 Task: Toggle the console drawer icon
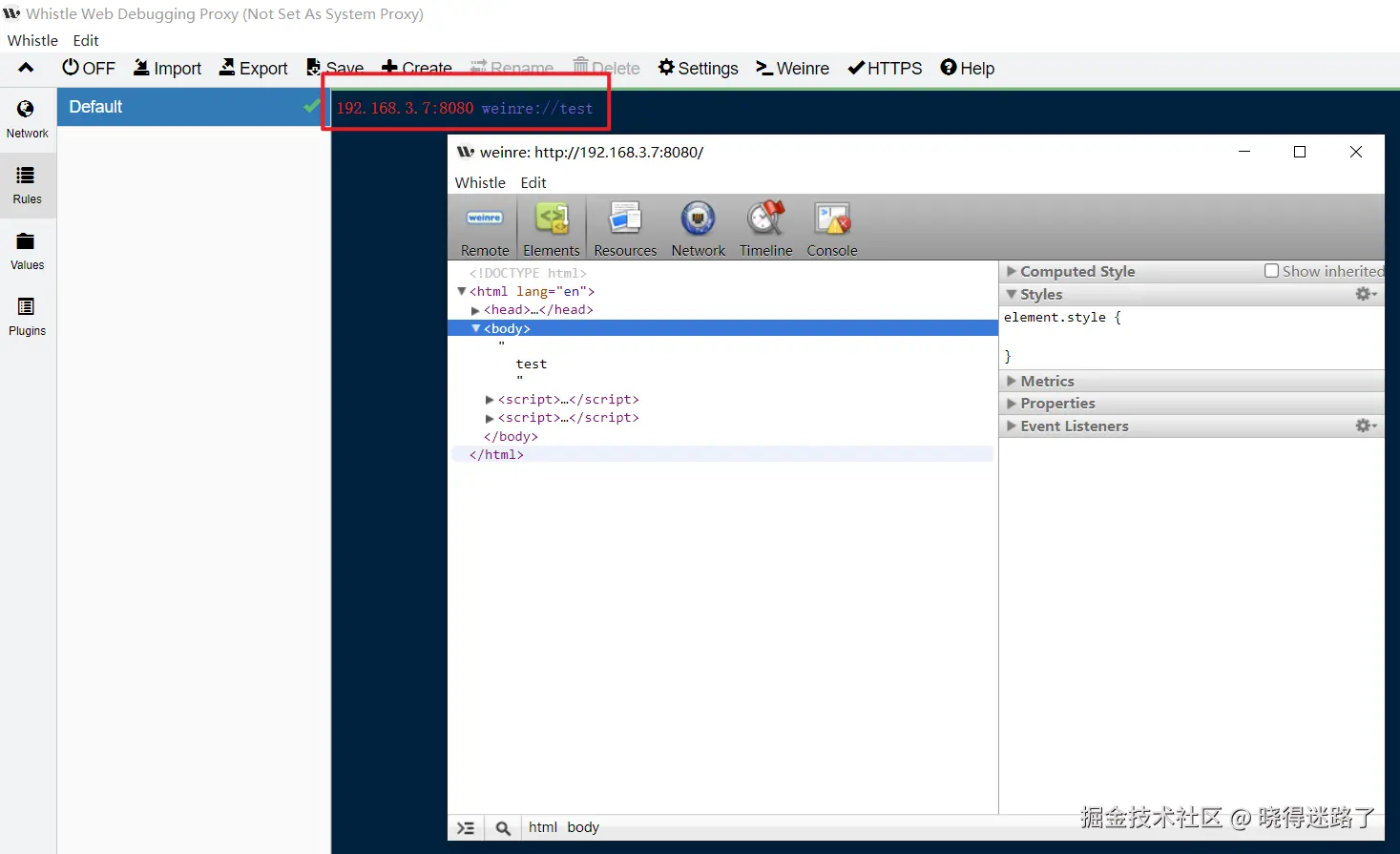point(466,827)
